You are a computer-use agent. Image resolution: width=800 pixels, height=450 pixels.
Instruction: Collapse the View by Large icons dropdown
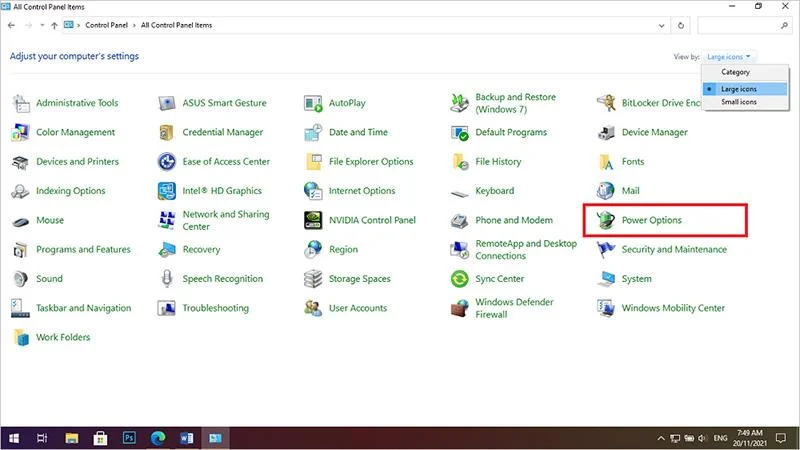729,57
